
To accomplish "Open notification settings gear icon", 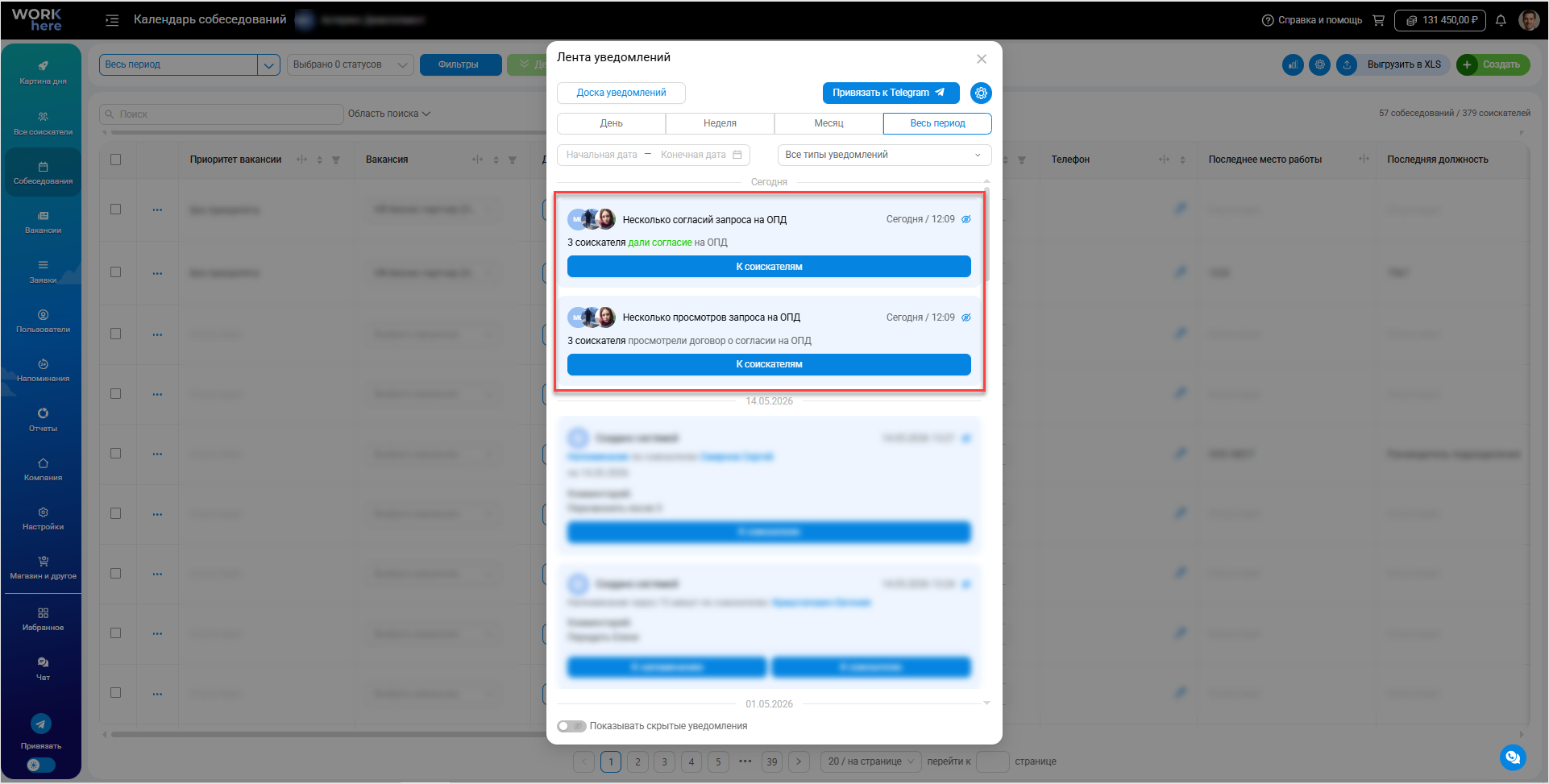I will pyautogui.click(x=981, y=93).
